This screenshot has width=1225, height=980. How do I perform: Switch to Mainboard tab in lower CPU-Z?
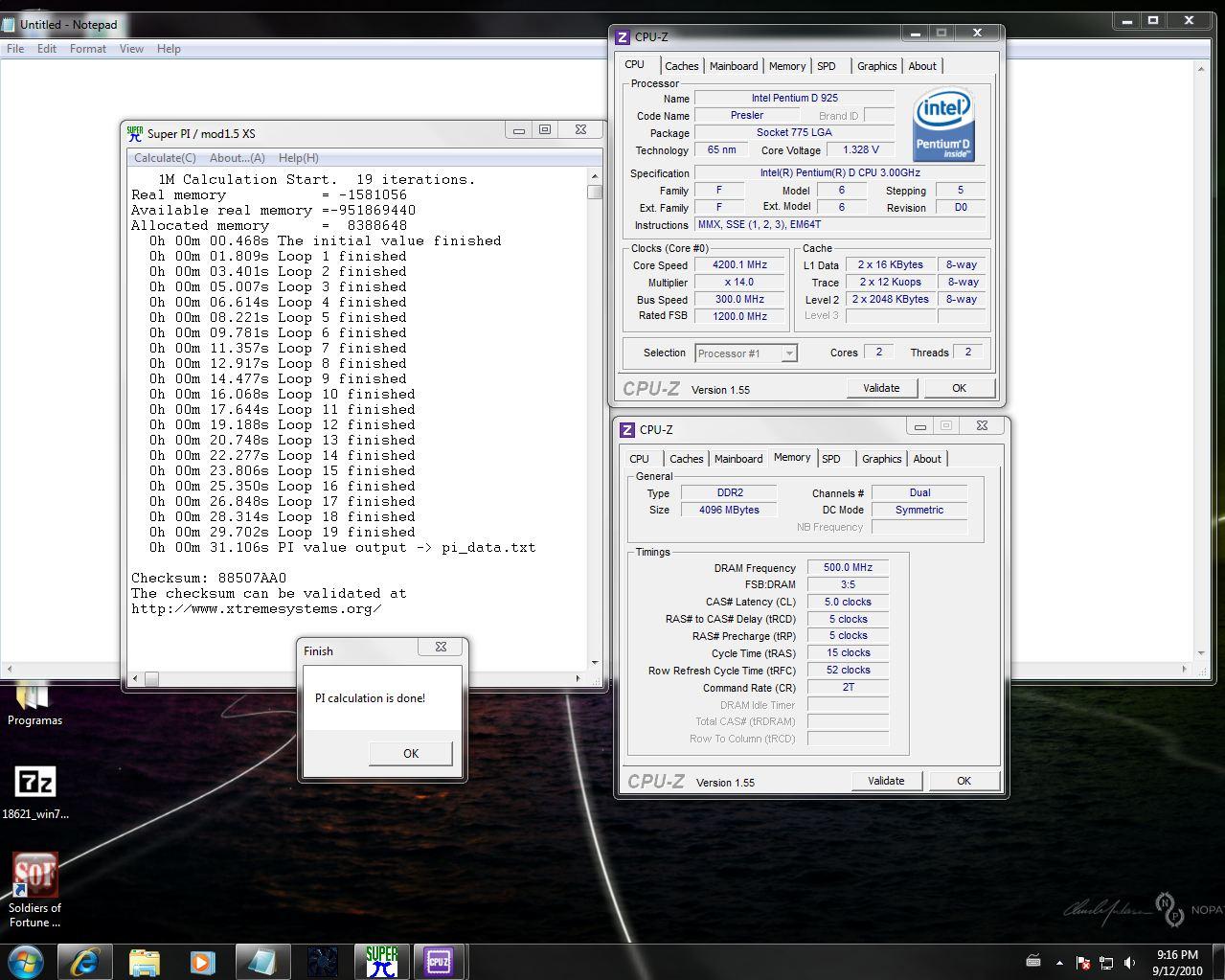738,459
